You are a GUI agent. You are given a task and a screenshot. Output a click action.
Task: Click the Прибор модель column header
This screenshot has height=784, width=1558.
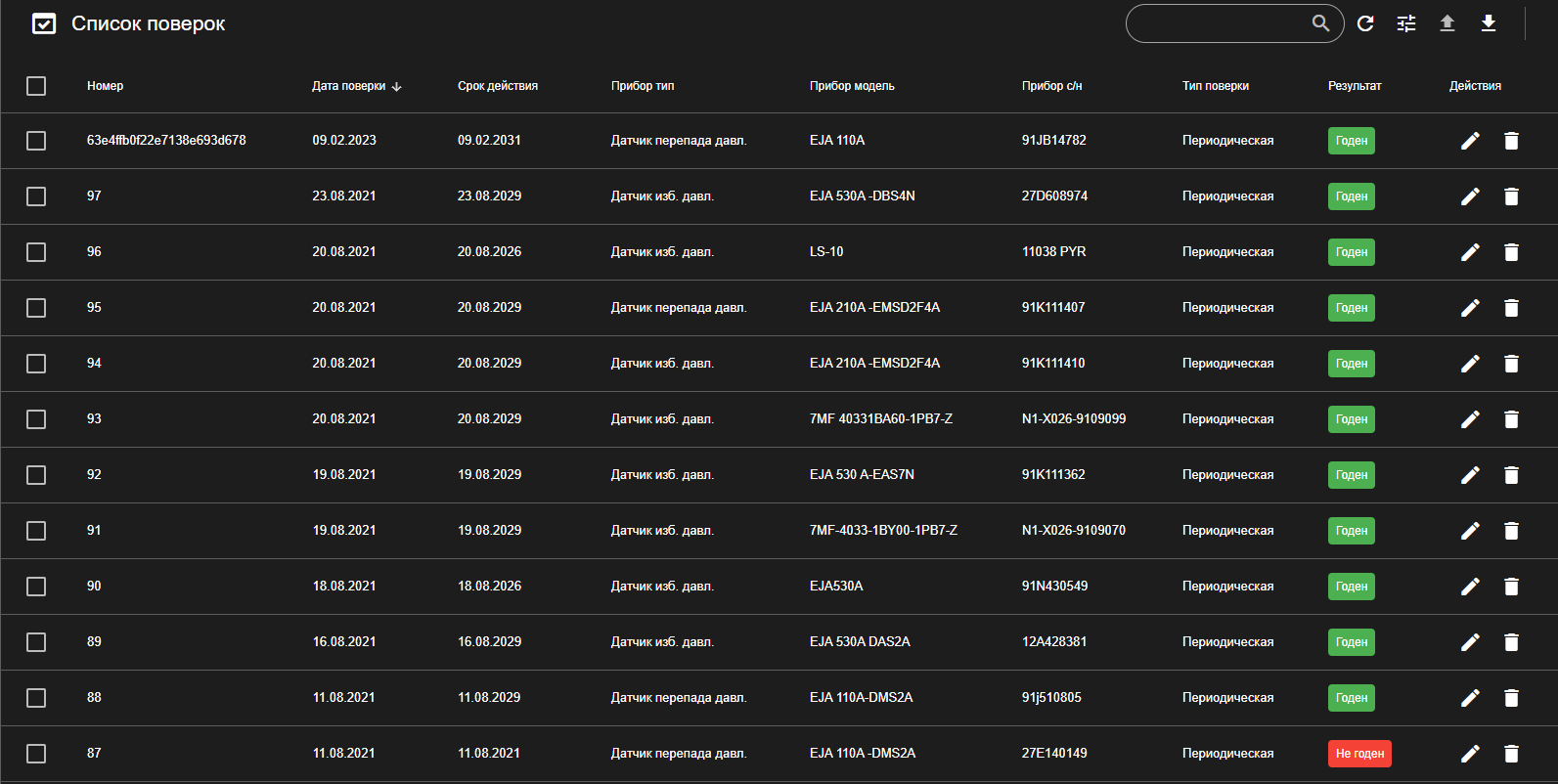point(852,86)
